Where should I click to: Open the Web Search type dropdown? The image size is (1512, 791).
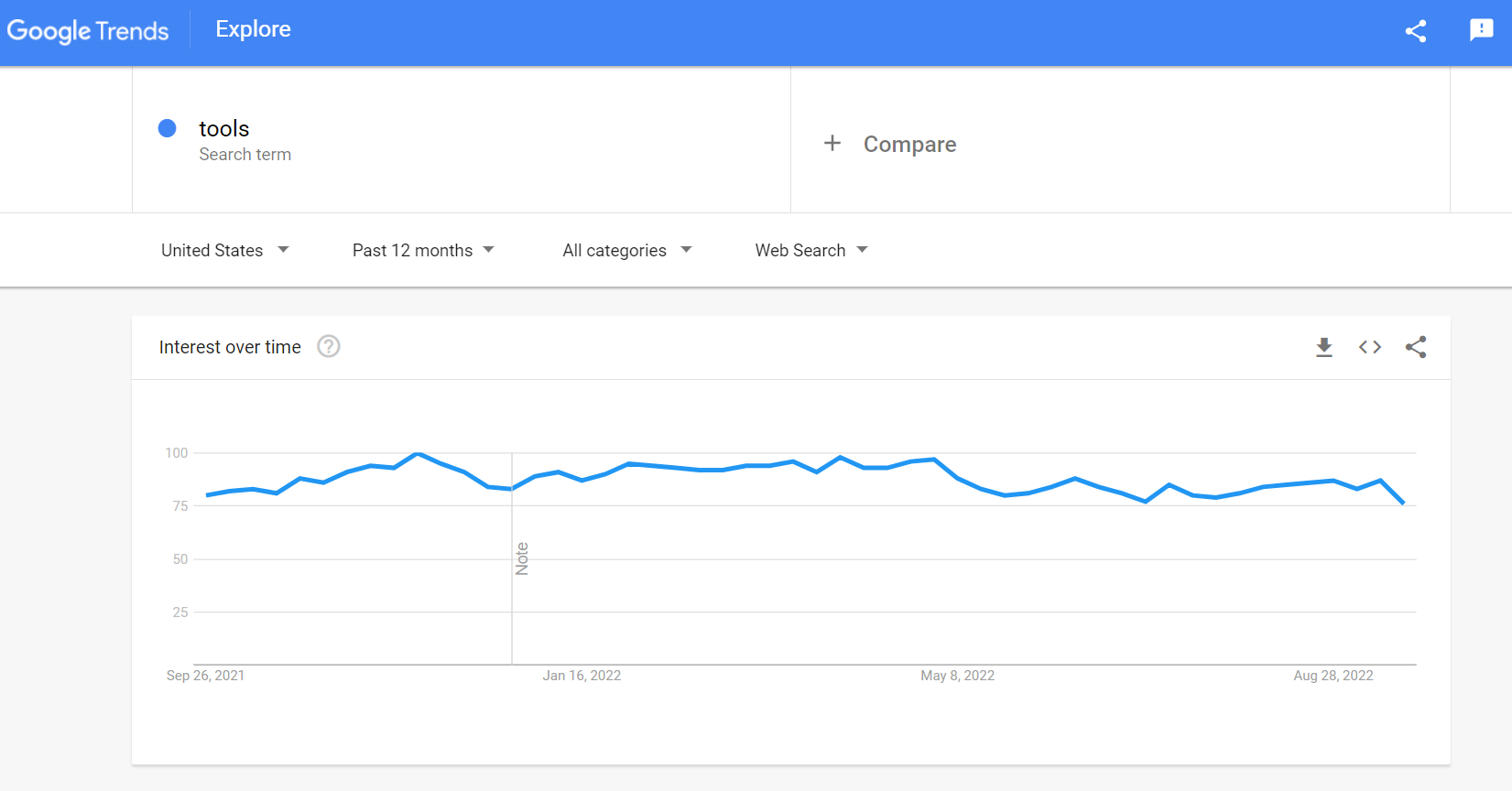coord(811,250)
